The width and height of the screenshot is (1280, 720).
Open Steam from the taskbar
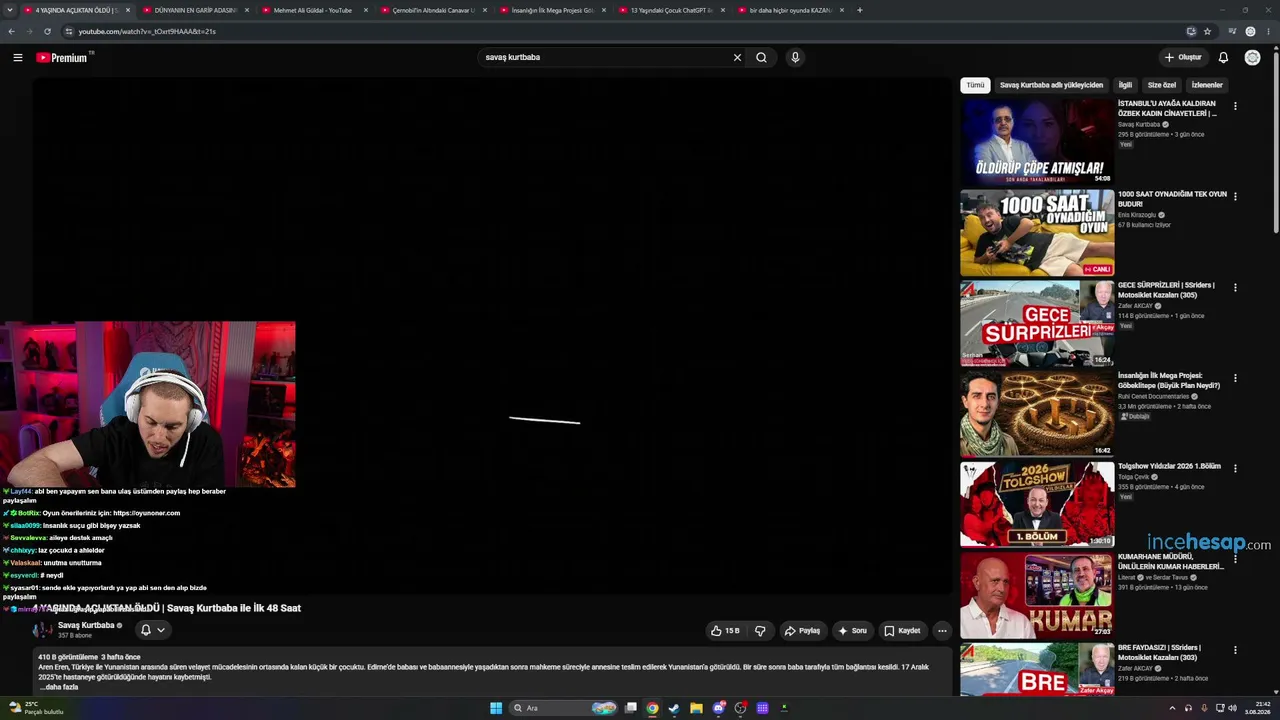click(x=674, y=708)
